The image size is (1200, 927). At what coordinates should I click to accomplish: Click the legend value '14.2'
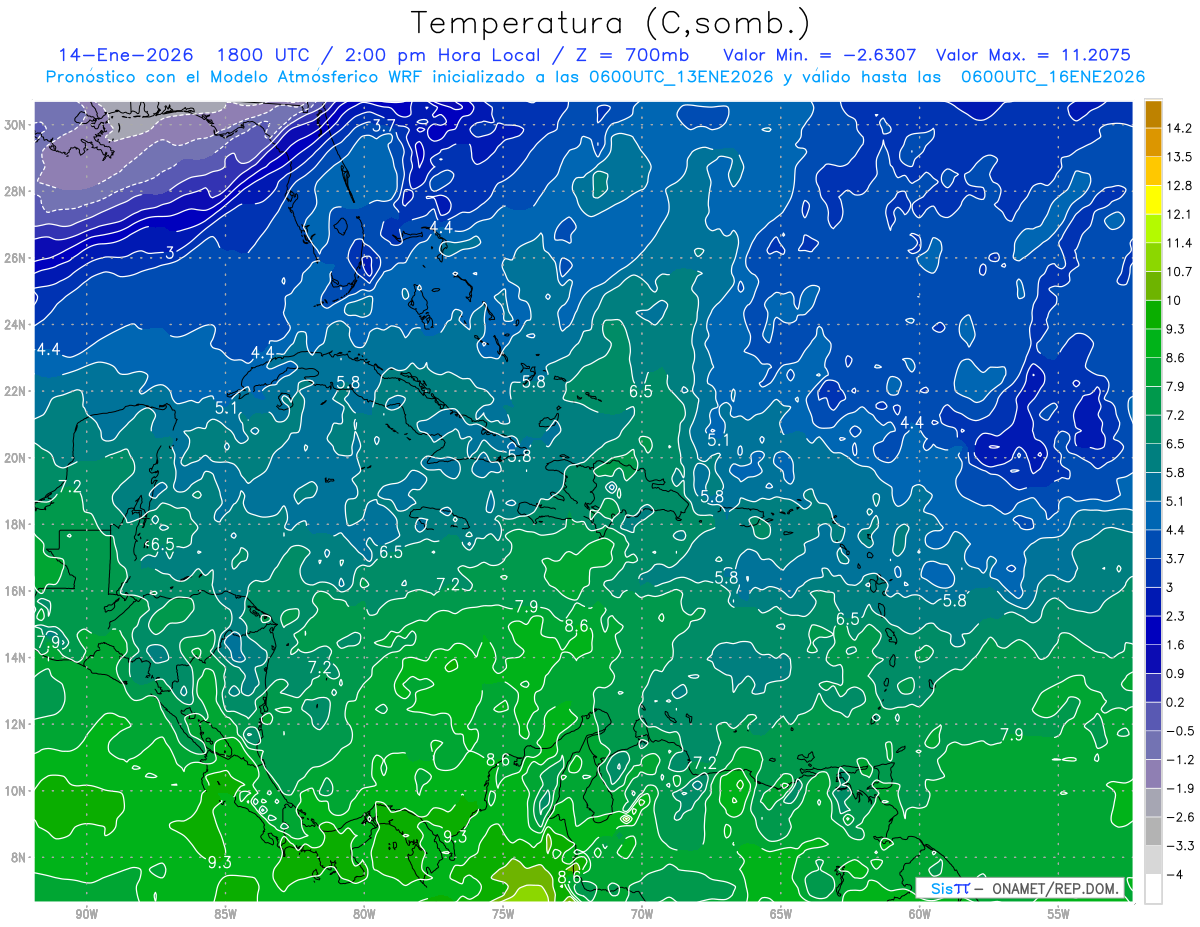click(1178, 128)
